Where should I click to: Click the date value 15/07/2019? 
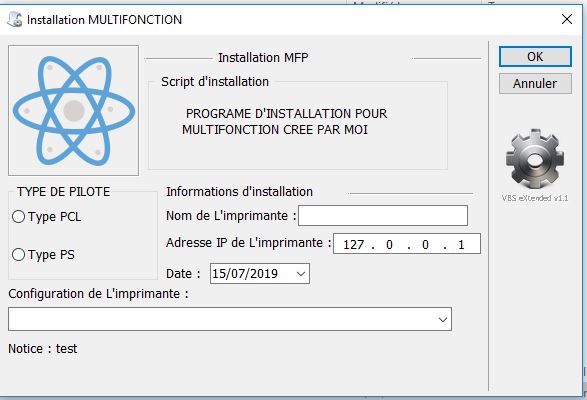245,274
